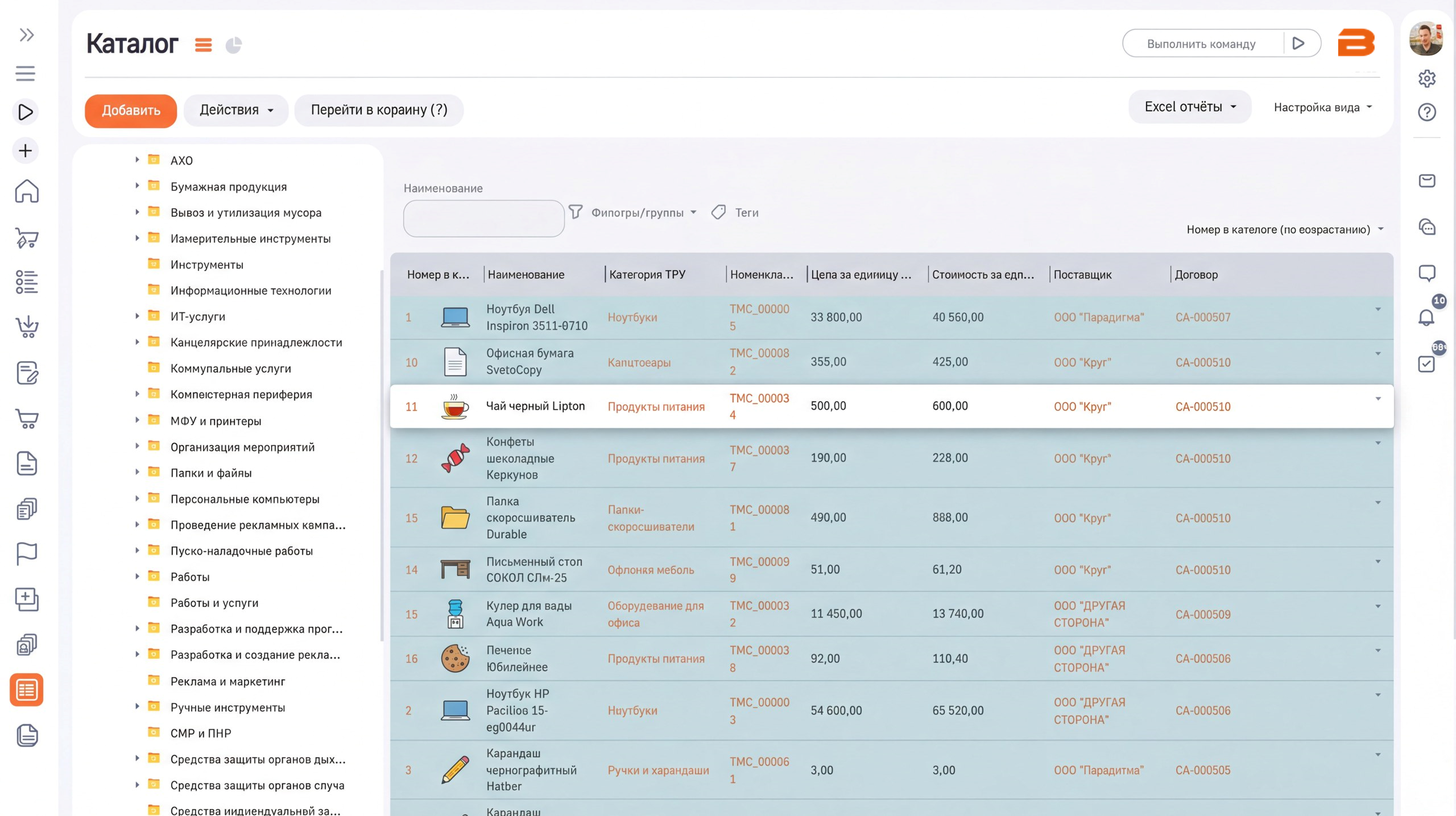Open the Excel отчёты dropdown
Screen dimensions: 1456x816
(x=1190, y=107)
